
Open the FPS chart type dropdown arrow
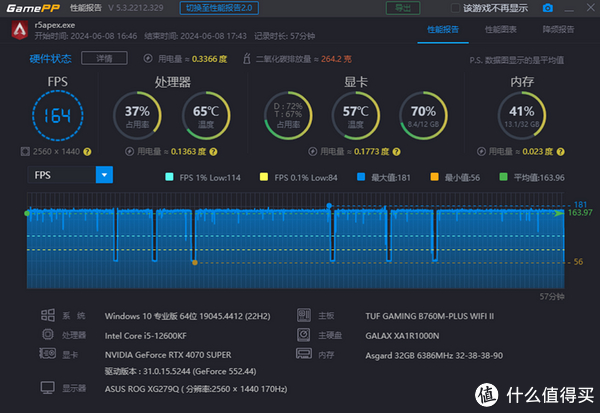pyautogui.click(x=104, y=175)
